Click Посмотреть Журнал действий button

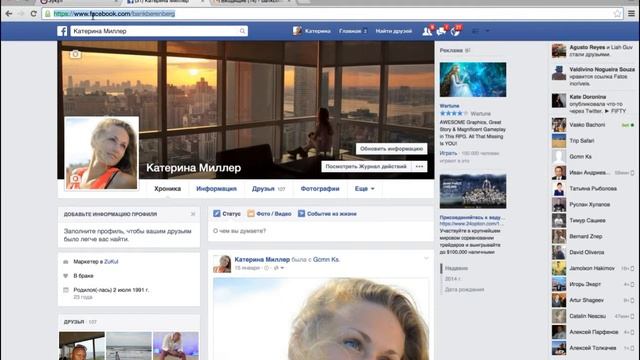[366, 167]
